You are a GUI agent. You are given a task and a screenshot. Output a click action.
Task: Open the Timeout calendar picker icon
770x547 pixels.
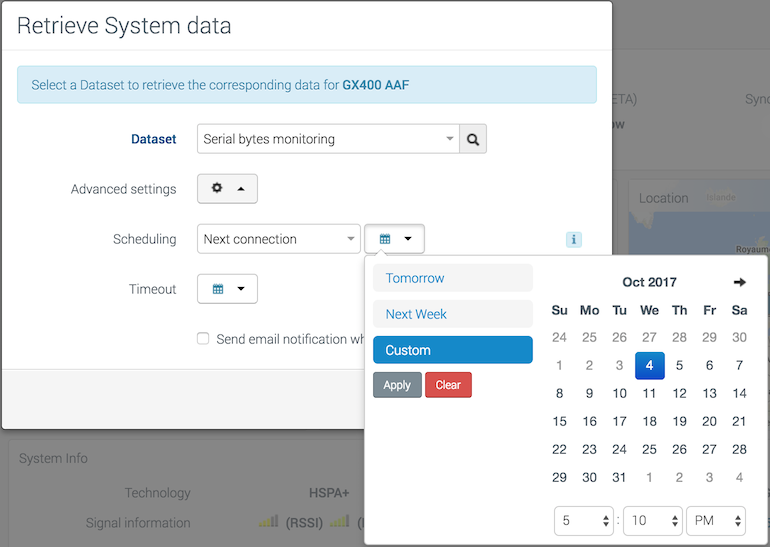pos(227,289)
